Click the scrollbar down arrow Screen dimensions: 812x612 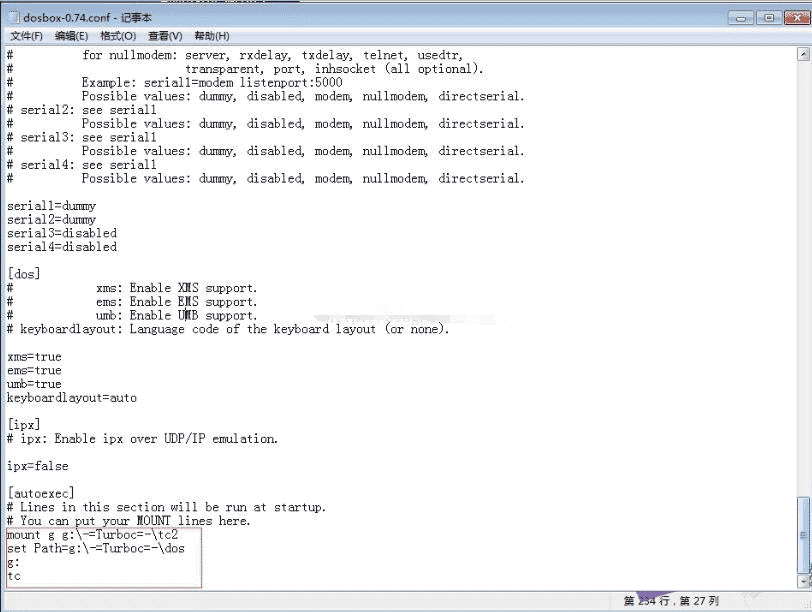click(803, 581)
